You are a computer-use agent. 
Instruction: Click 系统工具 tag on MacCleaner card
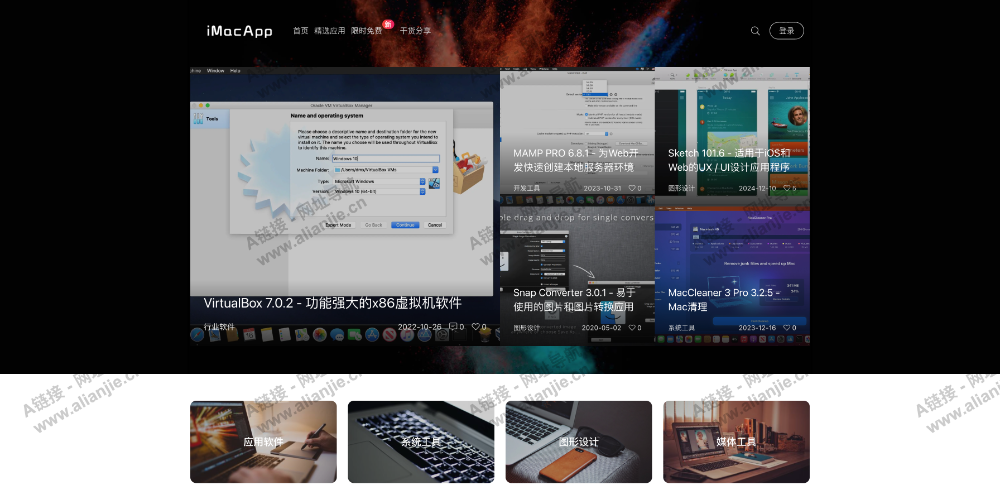click(682, 327)
